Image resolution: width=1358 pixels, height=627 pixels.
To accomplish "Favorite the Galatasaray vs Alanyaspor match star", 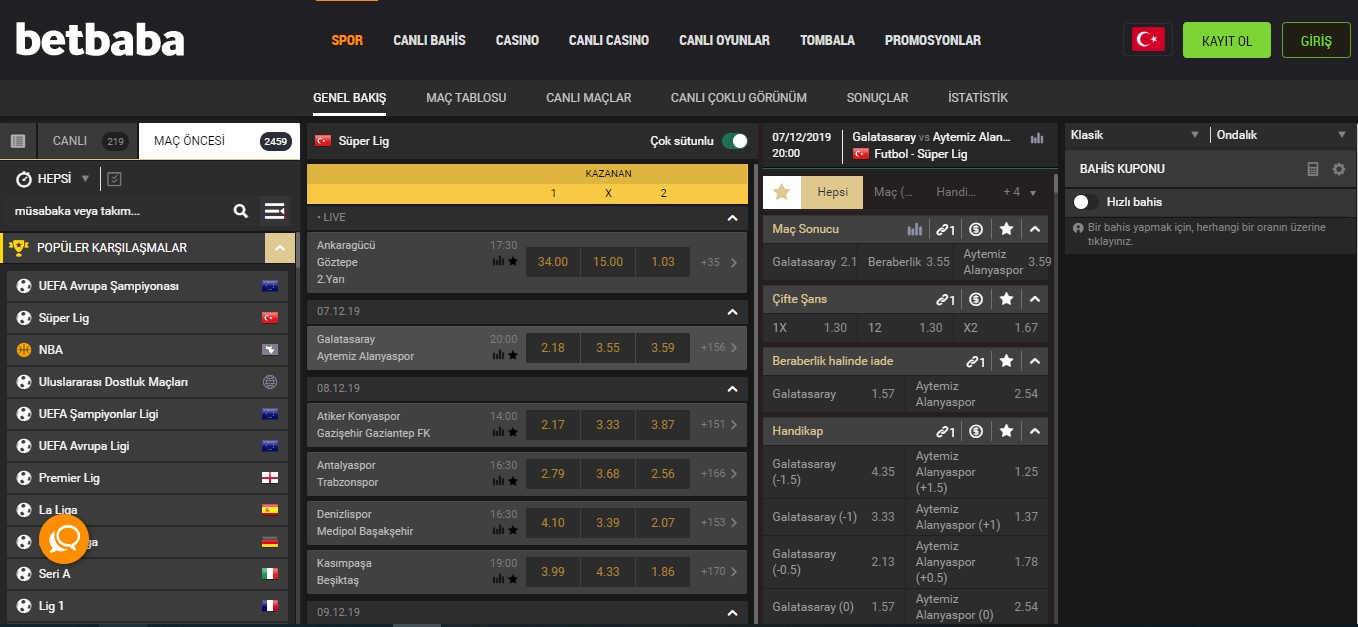I will click(x=512, y=355).
